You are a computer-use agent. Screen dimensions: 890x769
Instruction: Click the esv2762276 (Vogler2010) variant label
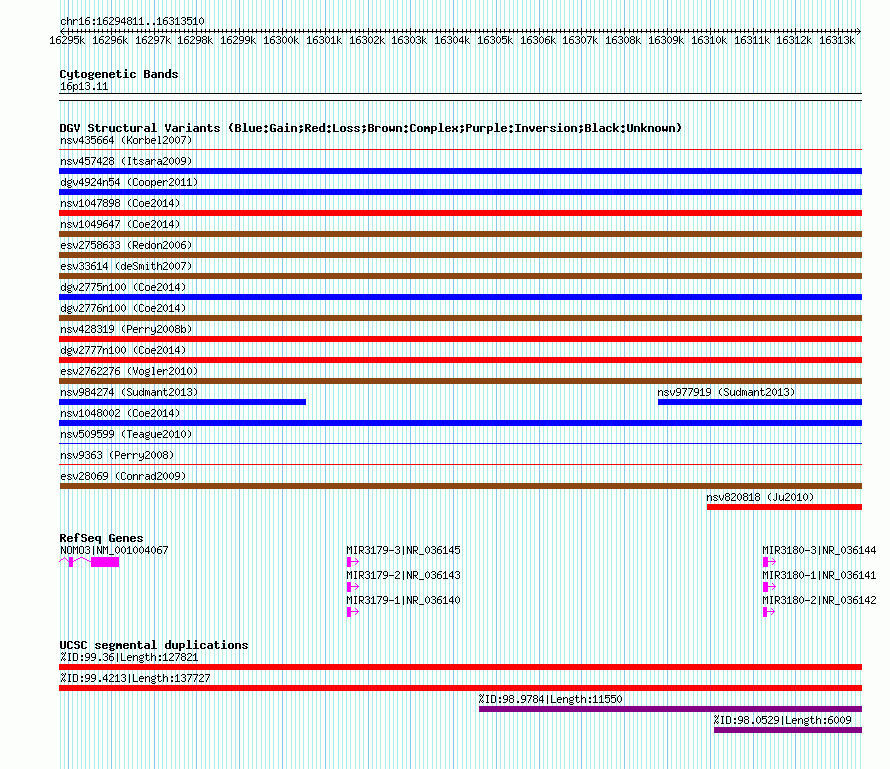click(129, 371)
